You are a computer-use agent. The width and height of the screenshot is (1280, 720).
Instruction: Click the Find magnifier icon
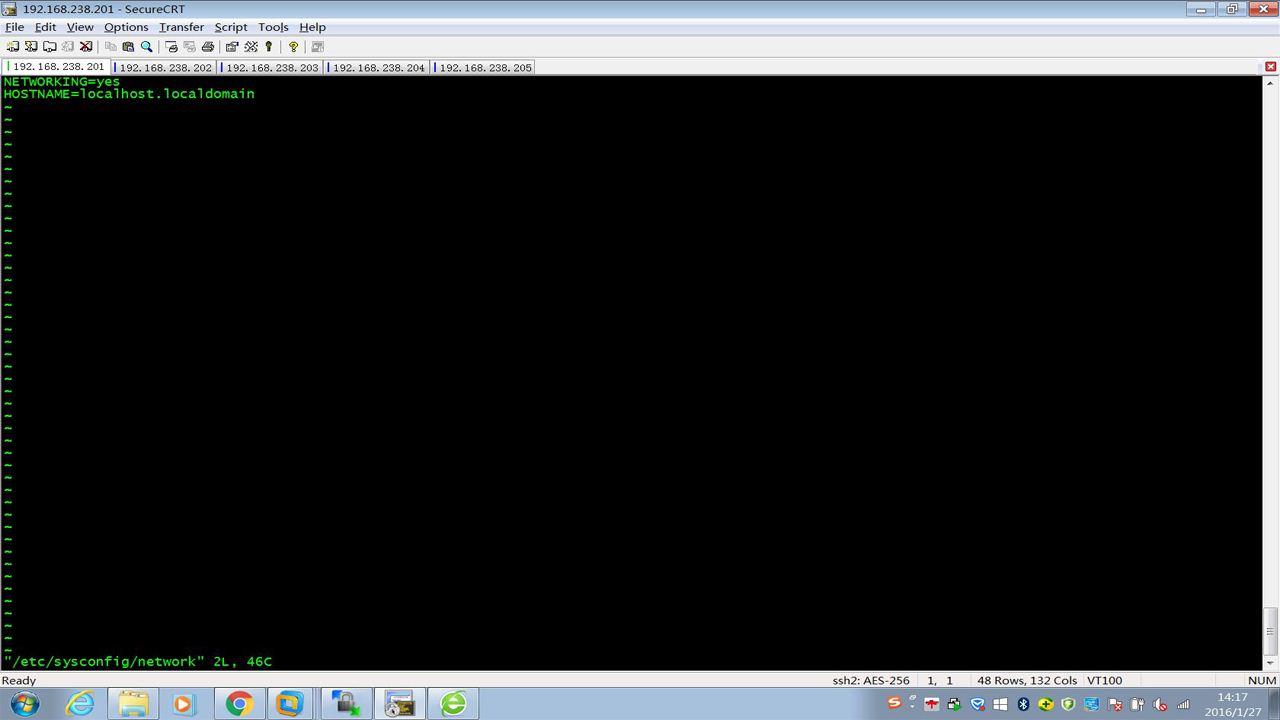coord(146,47)
